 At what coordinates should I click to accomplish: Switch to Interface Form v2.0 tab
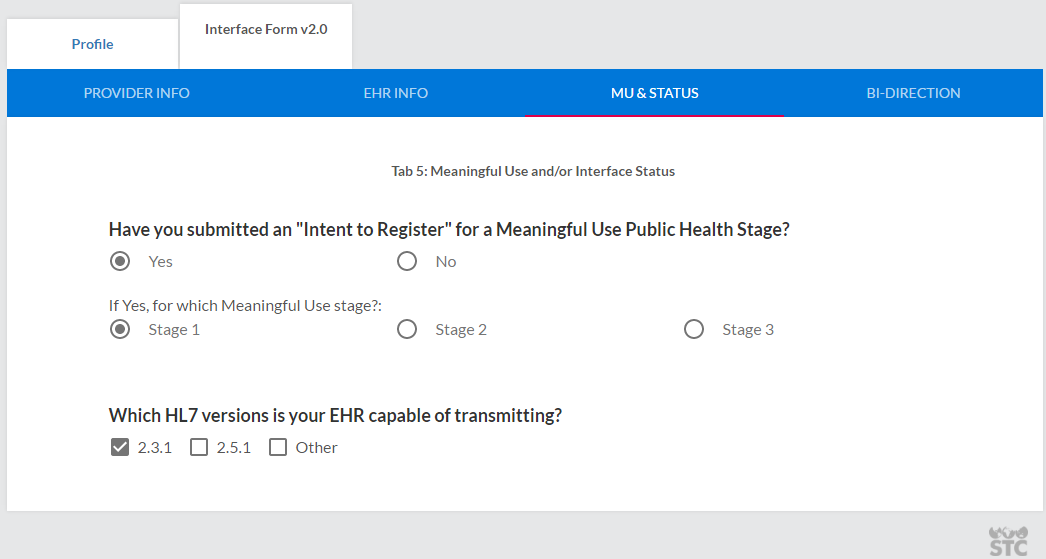(266, 30)
